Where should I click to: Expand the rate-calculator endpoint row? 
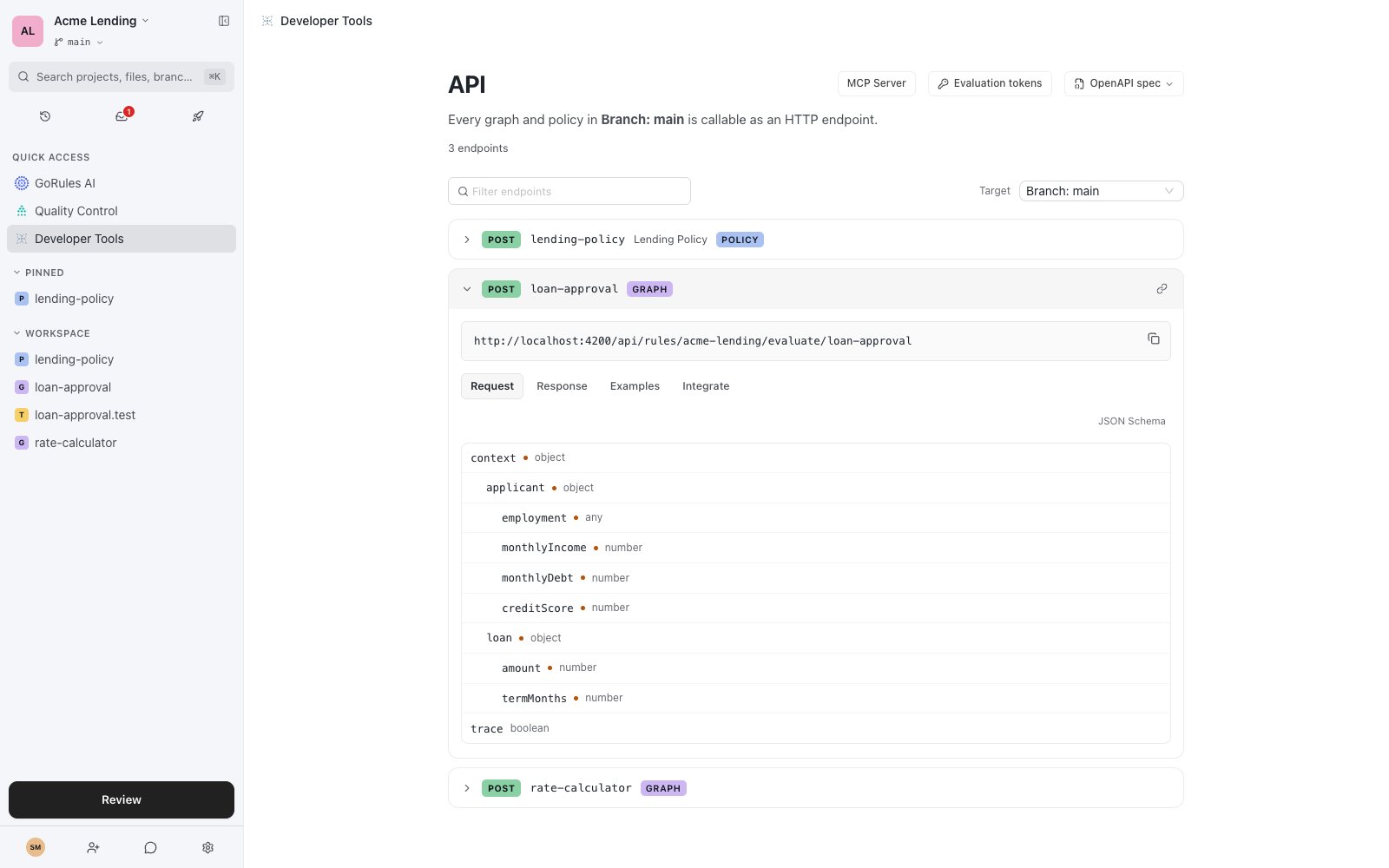(x=815, y=788)
